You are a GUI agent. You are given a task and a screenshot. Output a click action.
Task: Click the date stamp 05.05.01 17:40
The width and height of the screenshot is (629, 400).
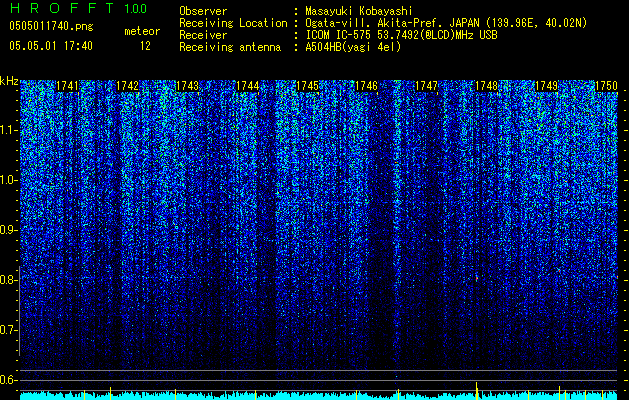pos(51,46)
